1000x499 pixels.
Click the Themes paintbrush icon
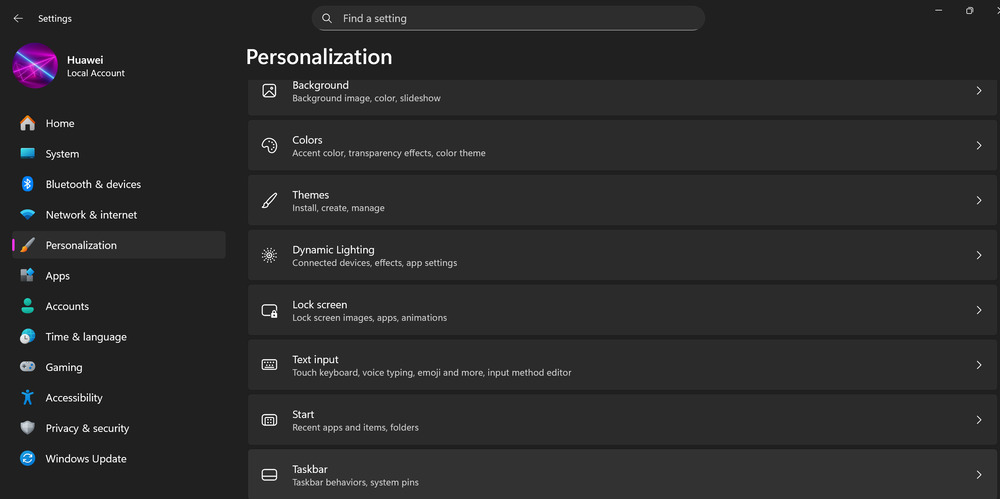(x=269, y=200)
